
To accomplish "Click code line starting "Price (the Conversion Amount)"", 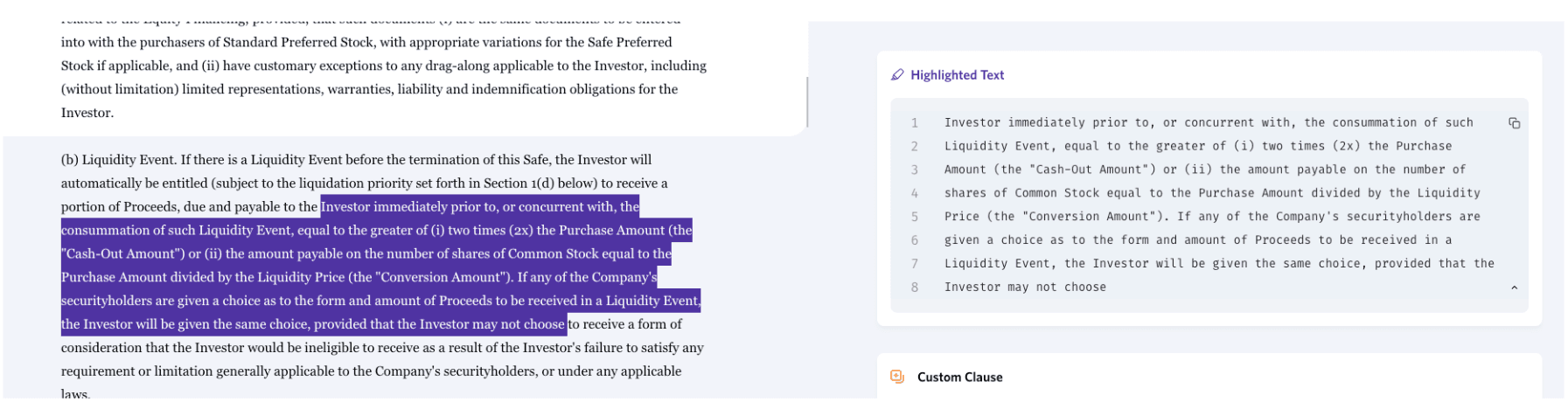I will coord(1212,217).
